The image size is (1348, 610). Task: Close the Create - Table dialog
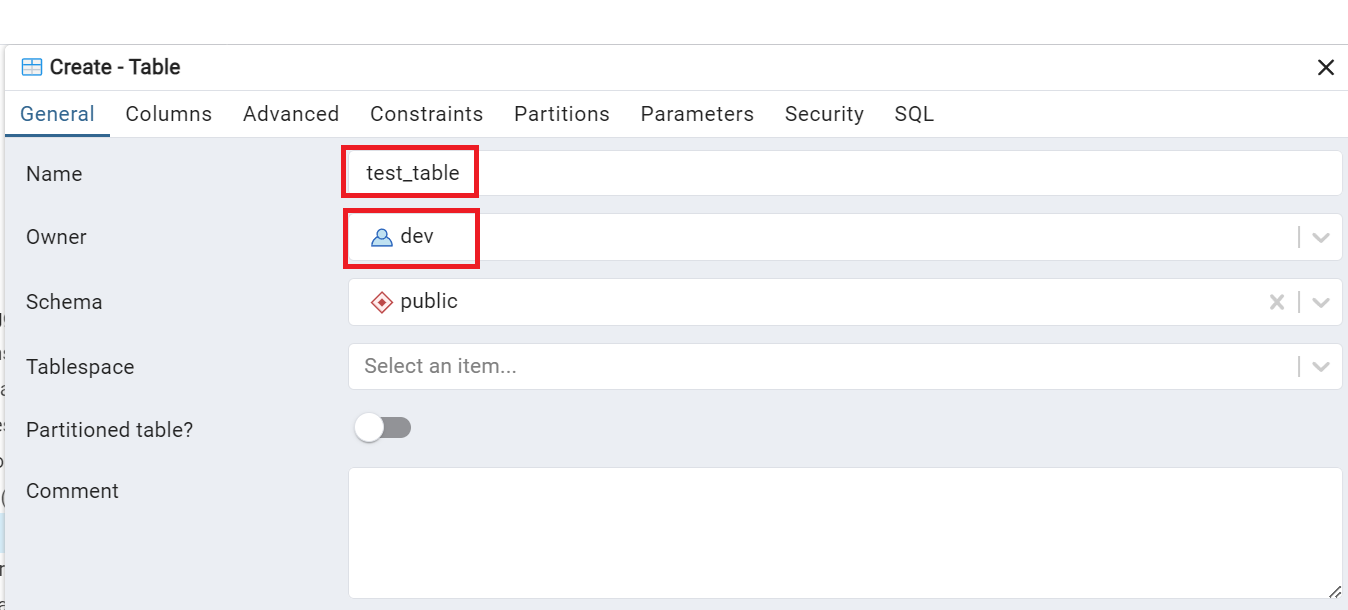tap(1325, 68)
